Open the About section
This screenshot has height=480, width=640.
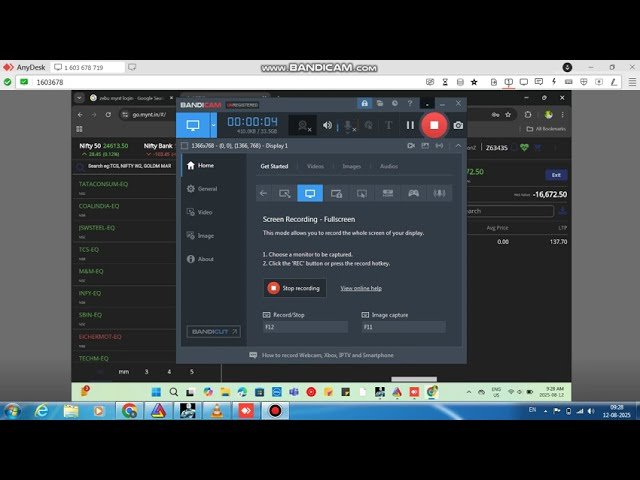tap(200, 259)
